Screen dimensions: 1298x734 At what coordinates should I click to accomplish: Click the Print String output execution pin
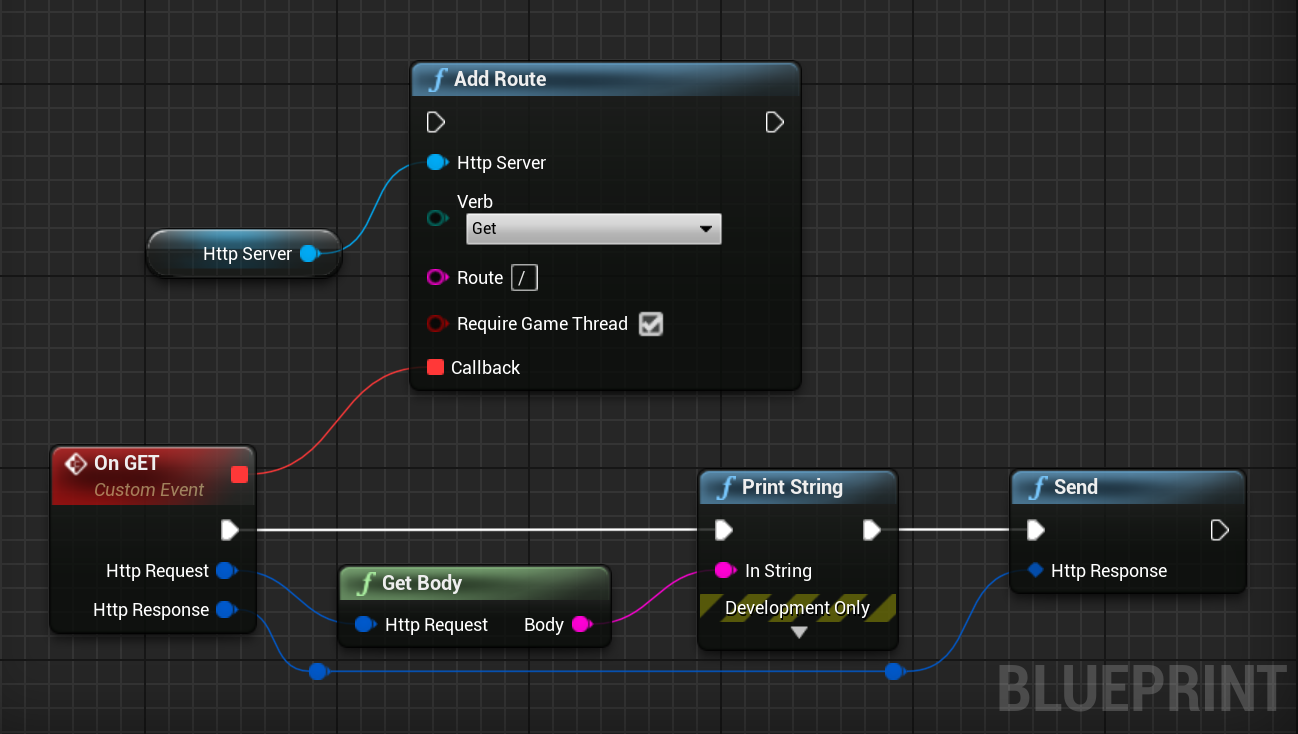tap(872, 529)
